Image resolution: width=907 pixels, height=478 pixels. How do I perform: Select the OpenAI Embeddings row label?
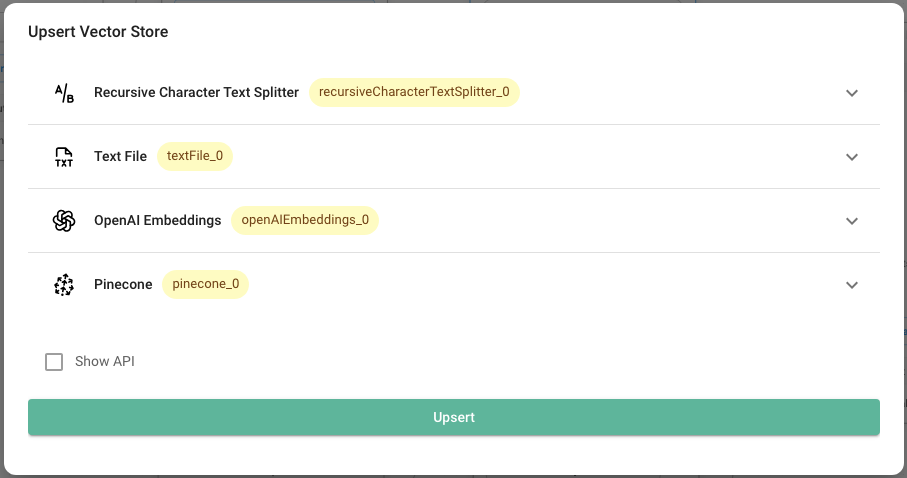[157, 220]
